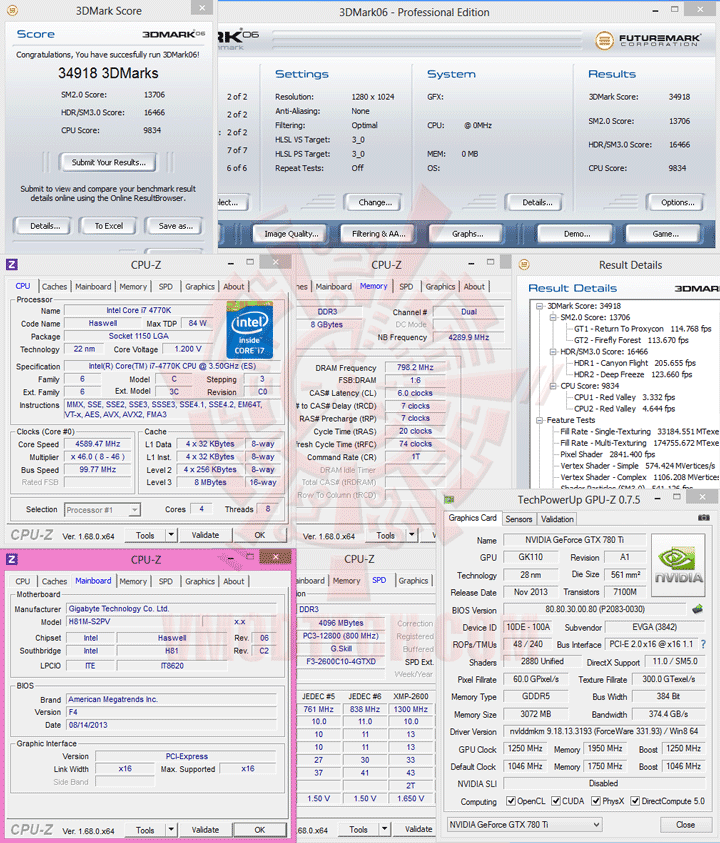Open the Sensors tab in GPU-Z
Image resolution: width=720 pixels, height=843 pixels.
click(519, 519)
